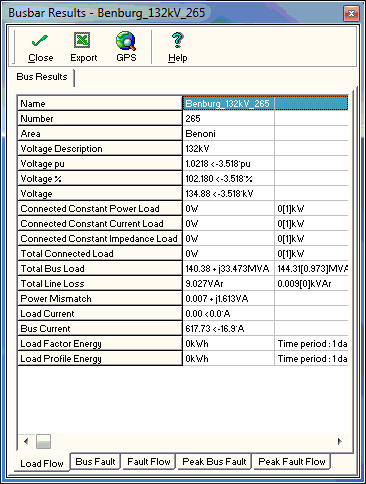Click the Export spreadsheet icon
The width and height of the screenshot is (366, 484).
click(x=82, y=40)
